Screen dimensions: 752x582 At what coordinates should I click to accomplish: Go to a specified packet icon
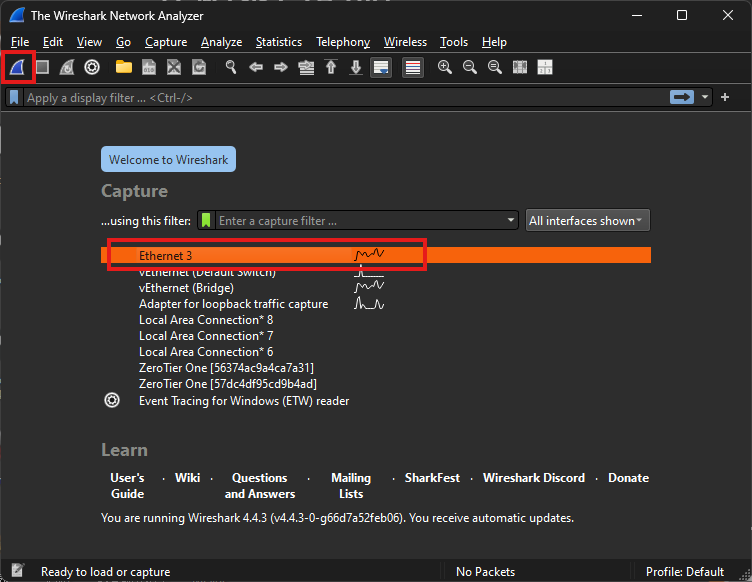click(306, 68)
